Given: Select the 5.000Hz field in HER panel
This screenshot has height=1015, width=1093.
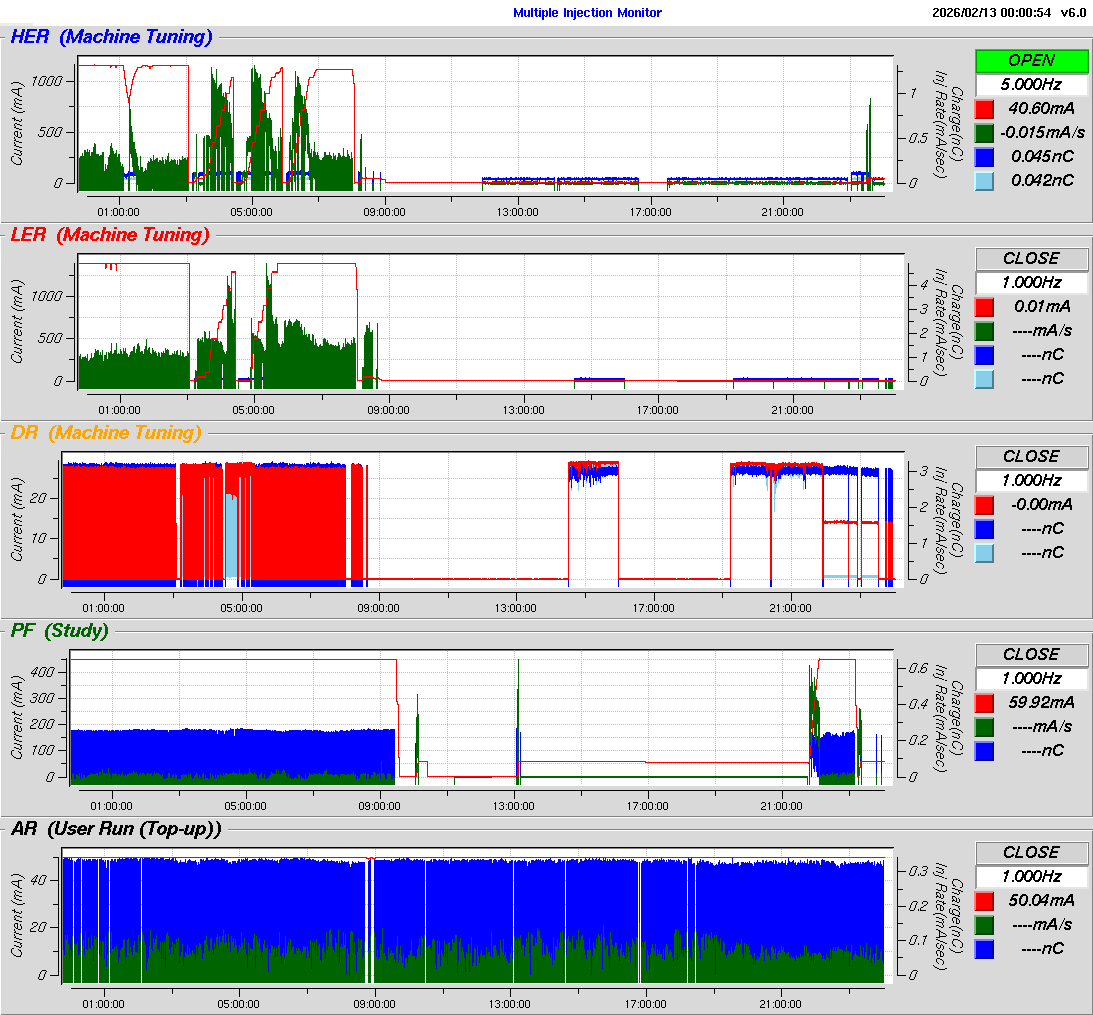Looking at the screenshot, I should tap(1030, 85).
